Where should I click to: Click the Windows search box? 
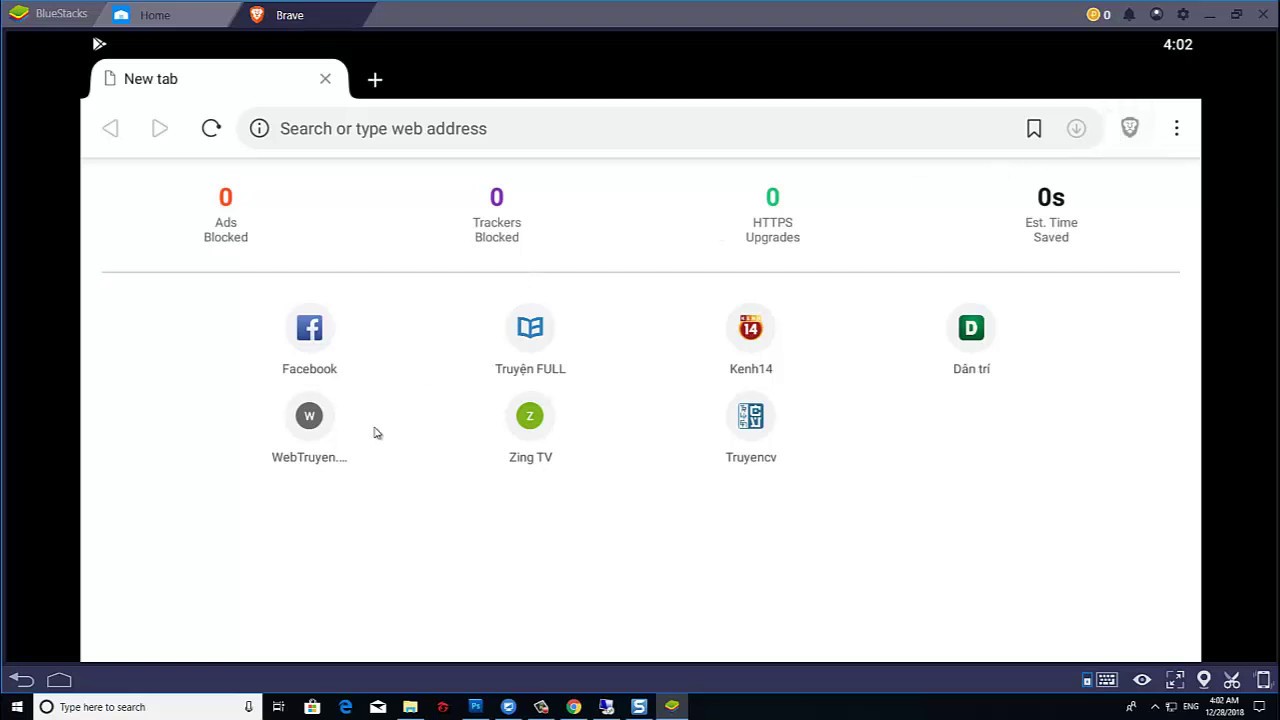pos(148,707)
